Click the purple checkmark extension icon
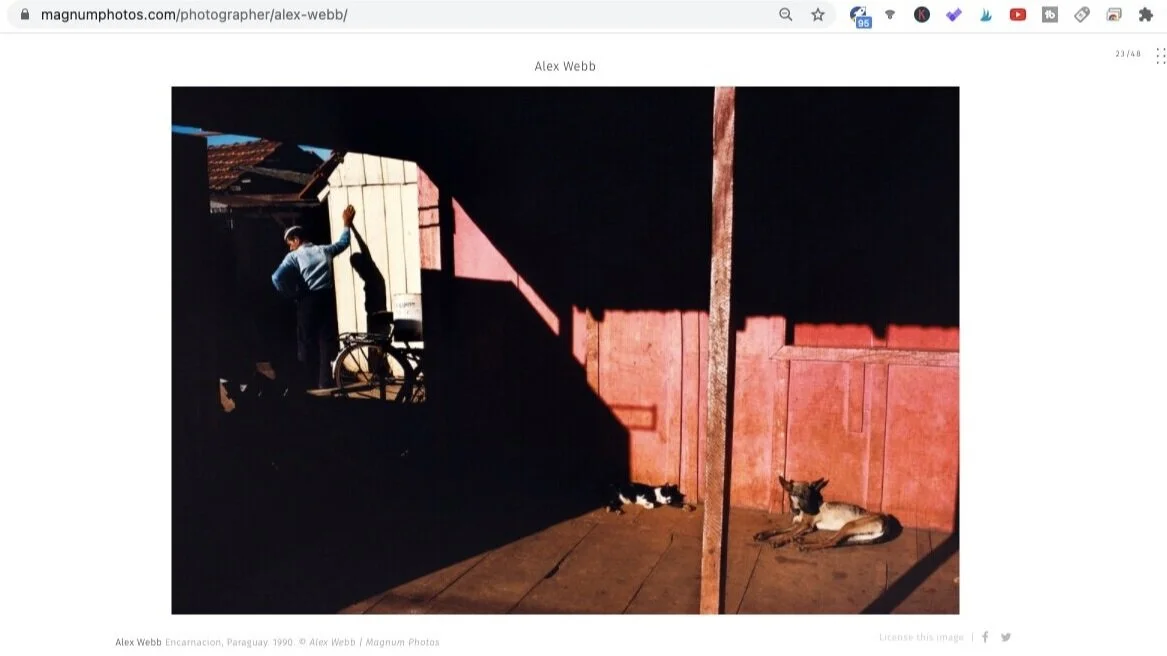1167x656 pixels. point(953,14)
